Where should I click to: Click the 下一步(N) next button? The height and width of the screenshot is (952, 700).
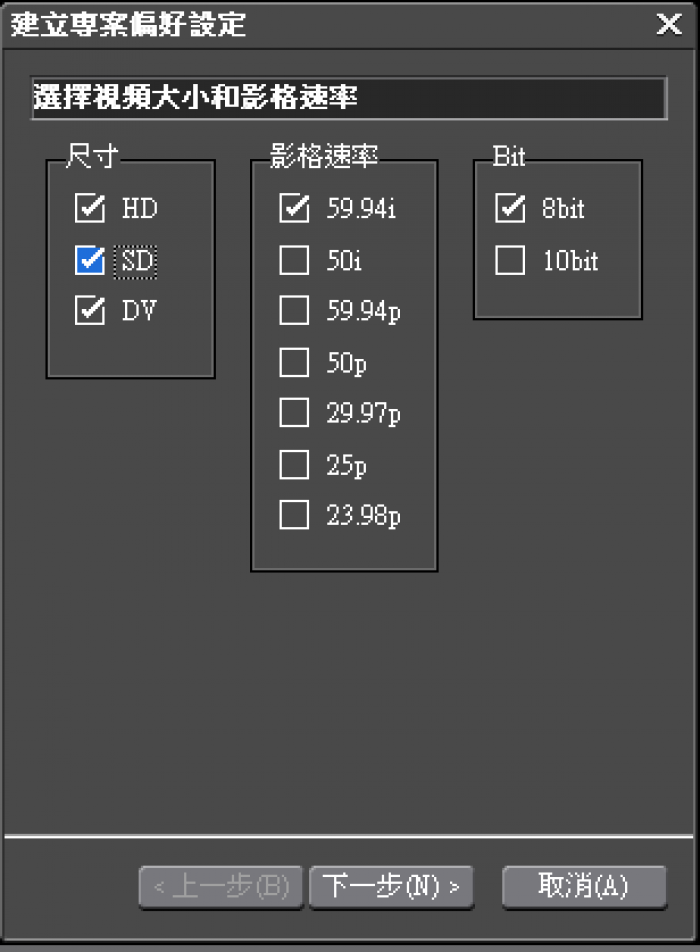click(391, 887)
